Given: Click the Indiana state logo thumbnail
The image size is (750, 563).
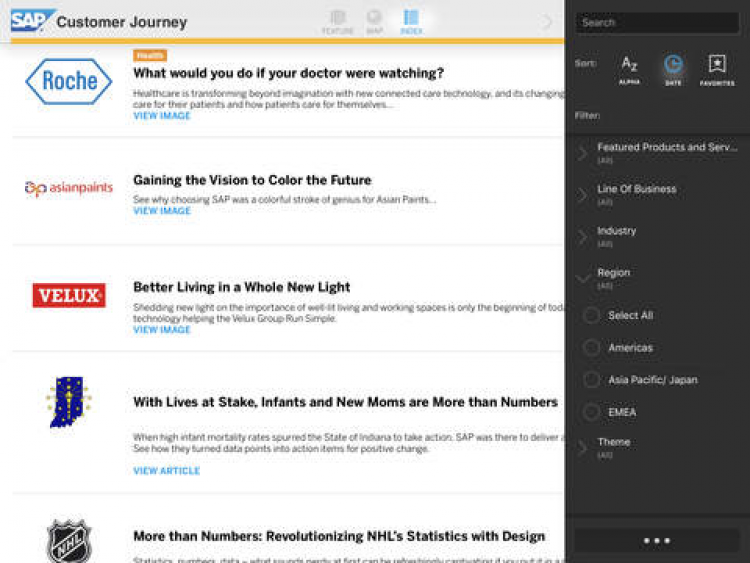Looking at the screenshot, I should point(69,402).
